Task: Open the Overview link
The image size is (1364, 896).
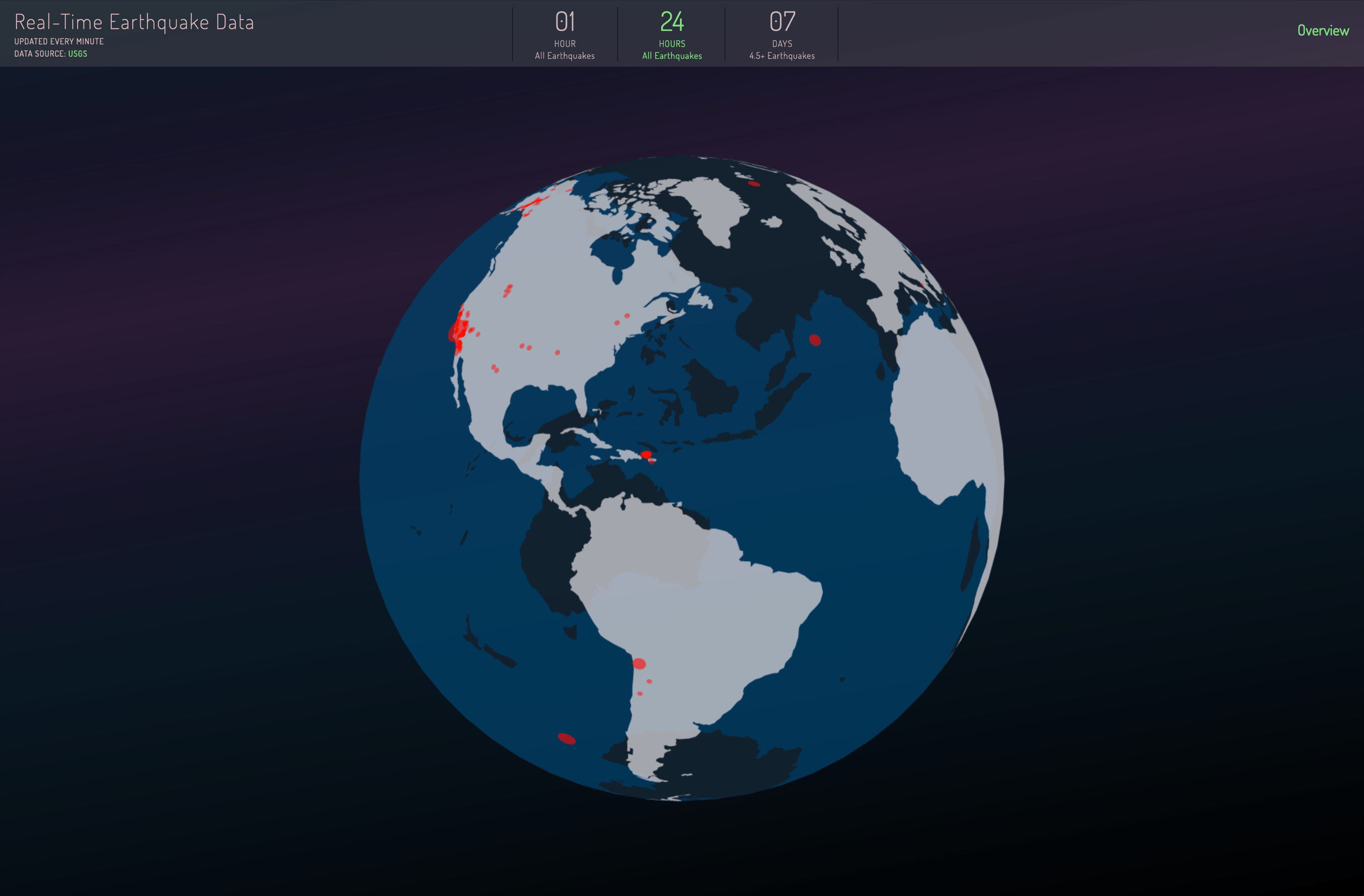Action: click(x=1323, y=30)
